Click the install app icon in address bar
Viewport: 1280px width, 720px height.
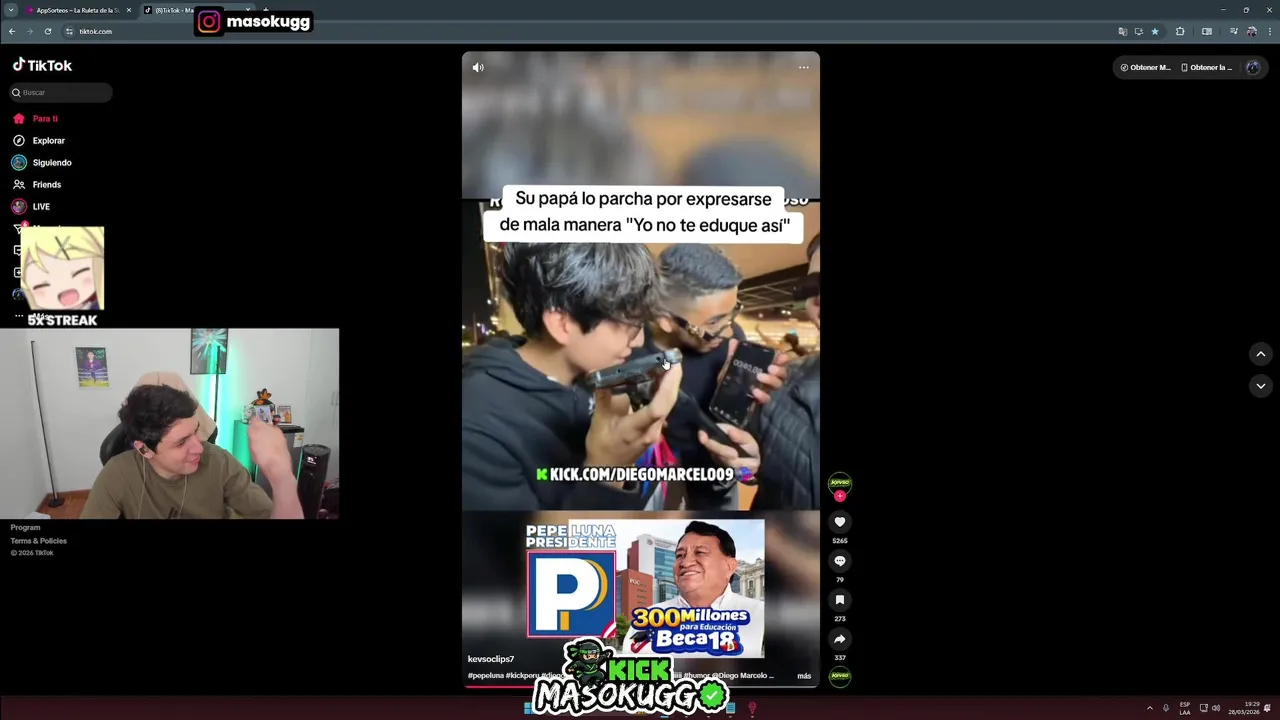1138,31
